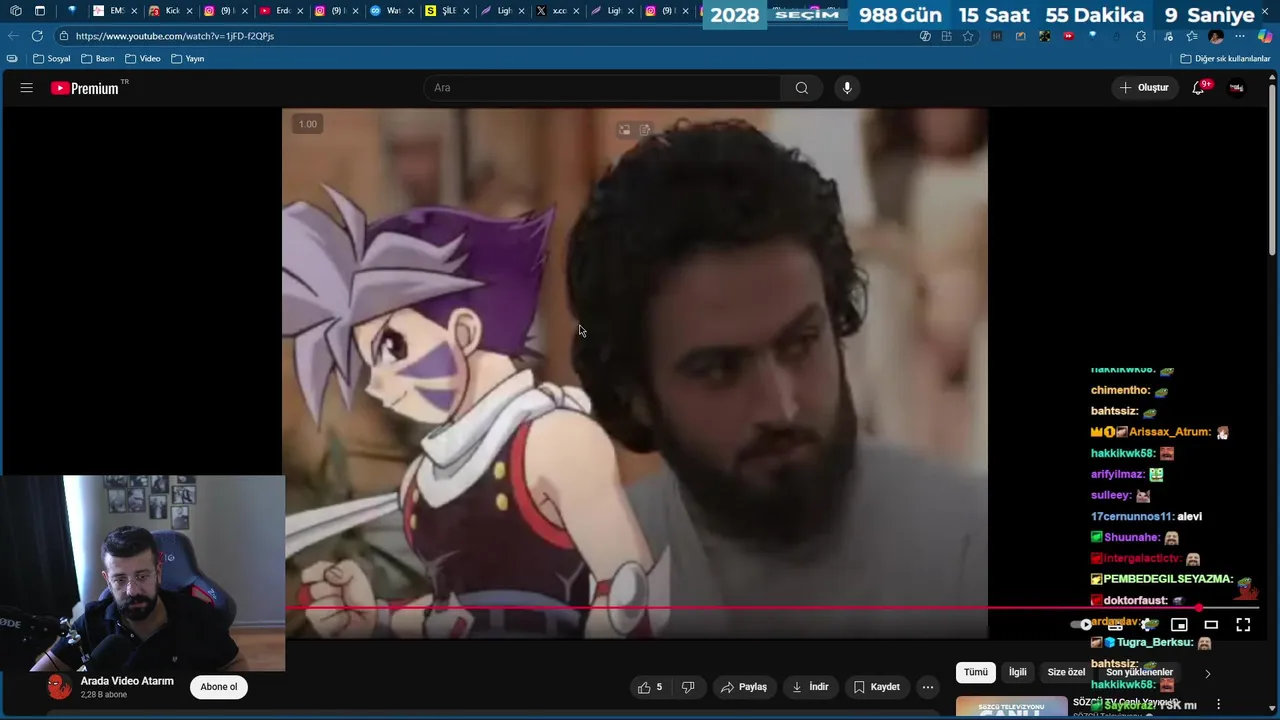Open the equalizer extension icon in toolbar
The width and height of the screenshot is (1280, 720).
pyautogui.click(x=996, y=36)
